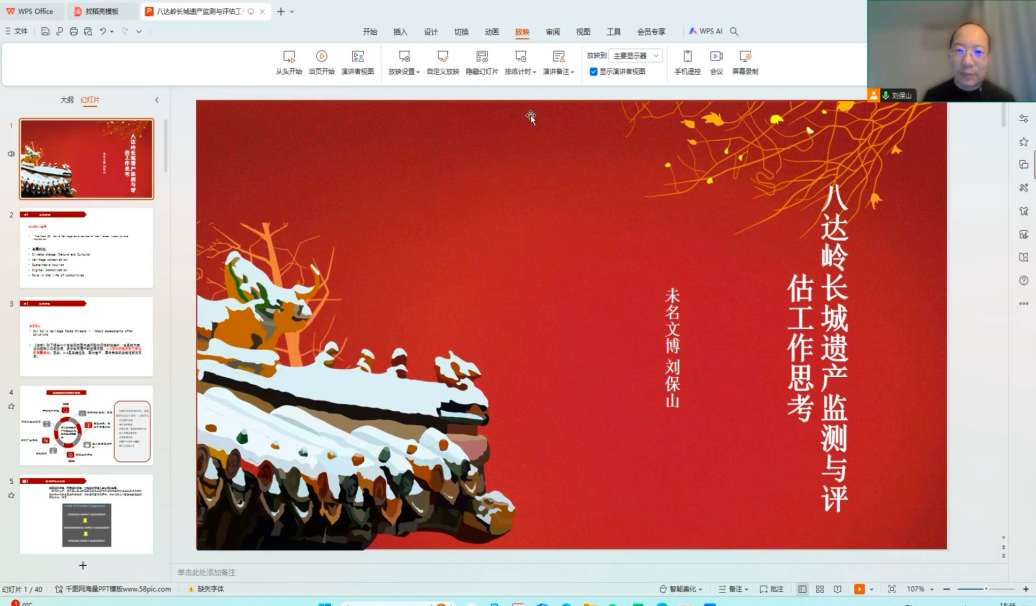The image size is (1036, 606).
Task: Switch to normal view in status bar
Action: [802, 590]
